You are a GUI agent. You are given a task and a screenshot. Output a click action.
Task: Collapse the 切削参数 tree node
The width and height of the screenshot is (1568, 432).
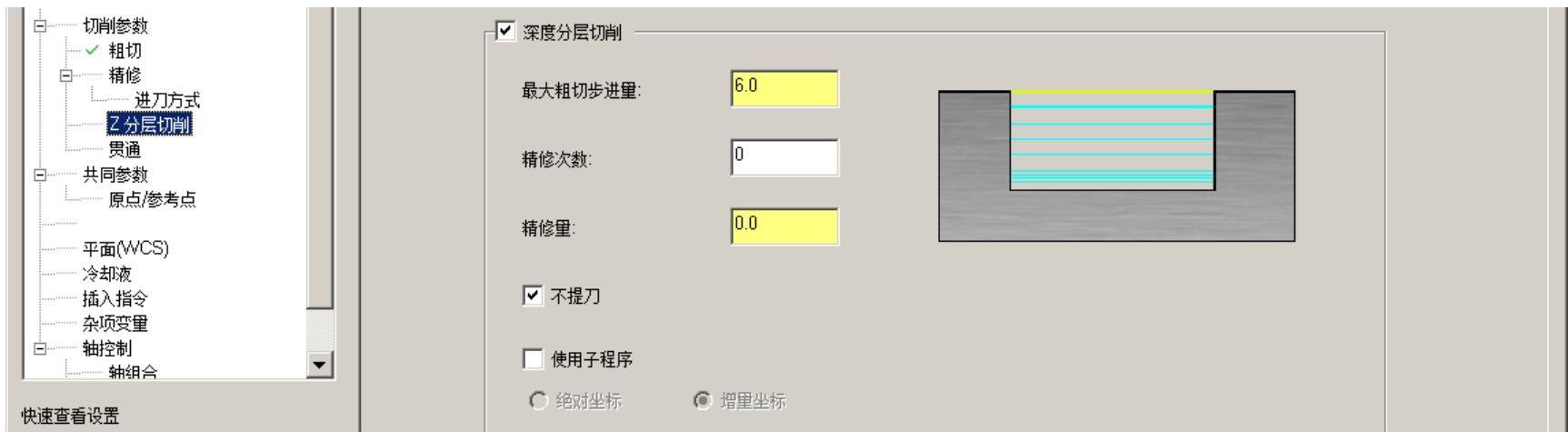[39, 26]
